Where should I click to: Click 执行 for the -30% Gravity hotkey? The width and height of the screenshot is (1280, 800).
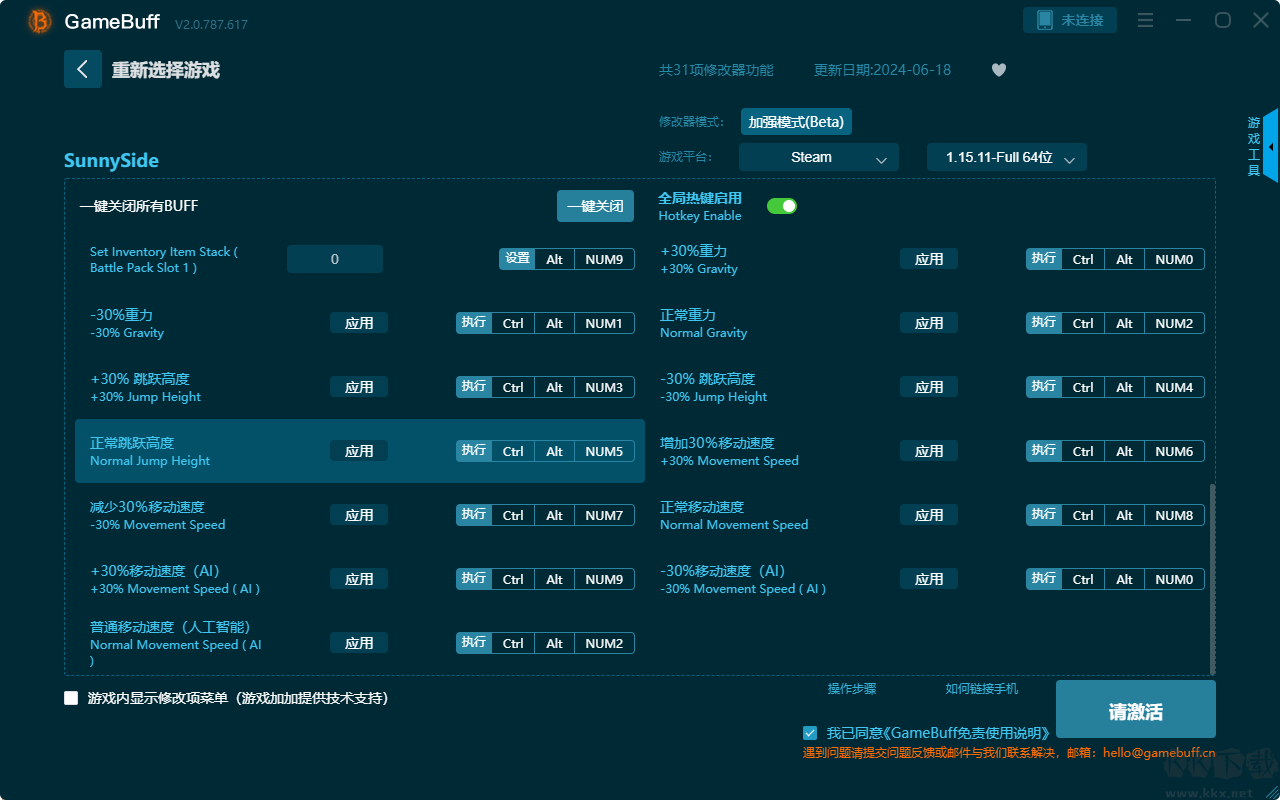click(x=474, y=323)
